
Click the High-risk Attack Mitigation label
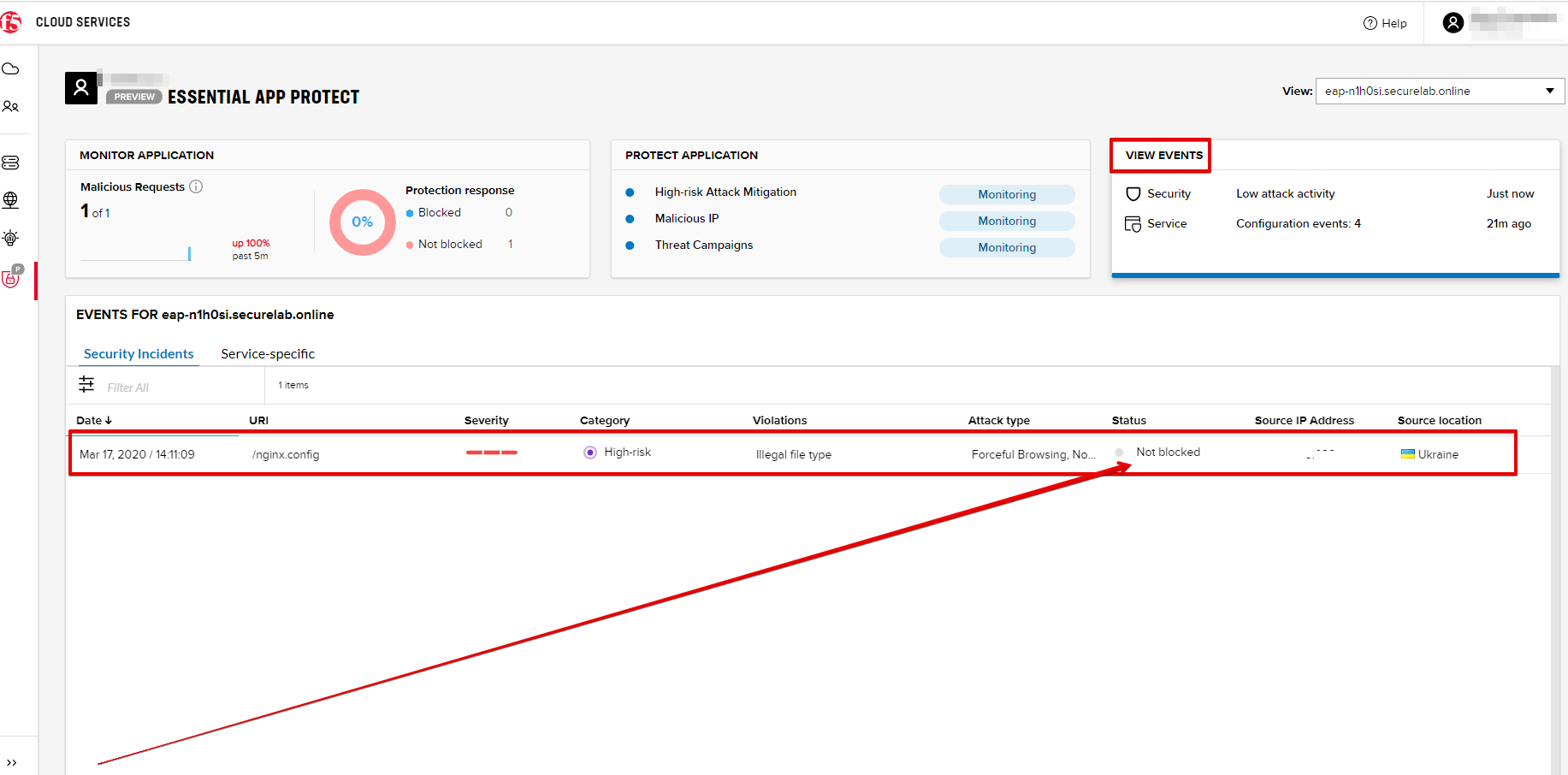[725, 192]
